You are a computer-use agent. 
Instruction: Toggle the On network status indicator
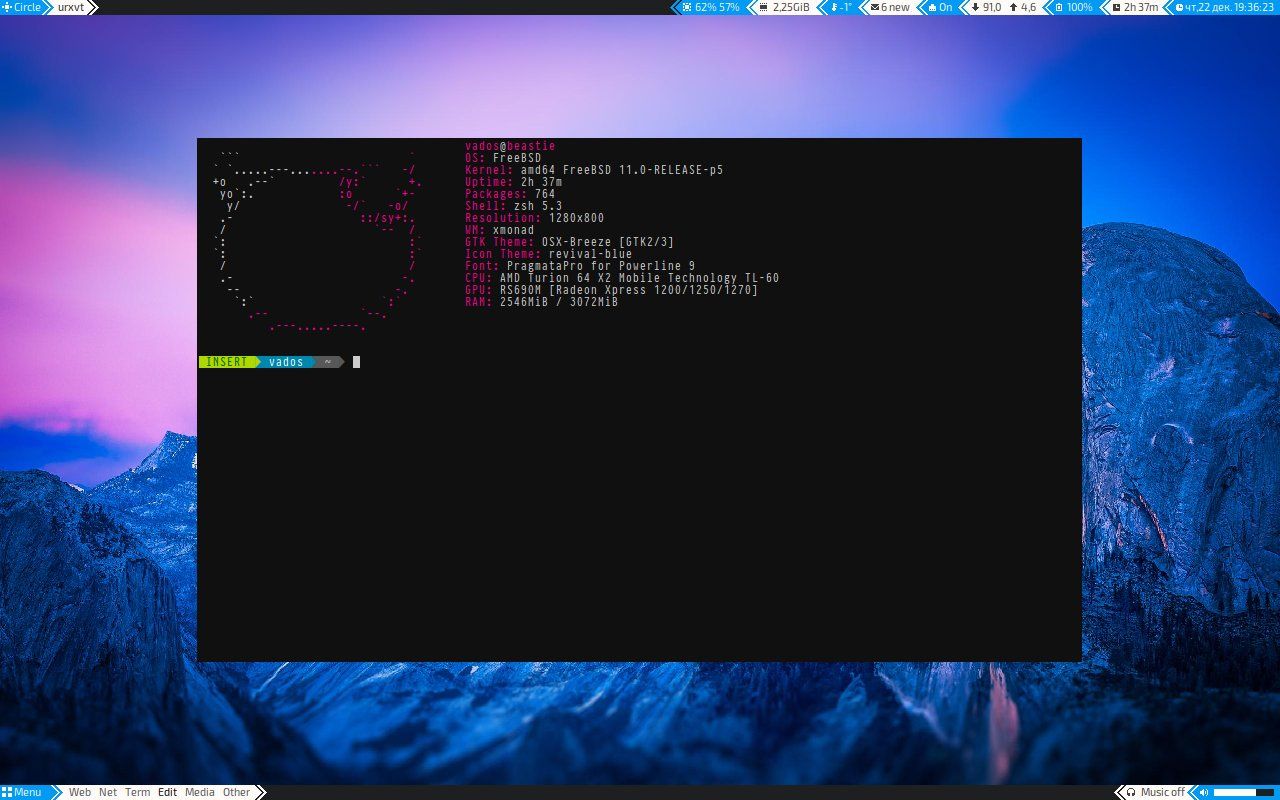940,7
